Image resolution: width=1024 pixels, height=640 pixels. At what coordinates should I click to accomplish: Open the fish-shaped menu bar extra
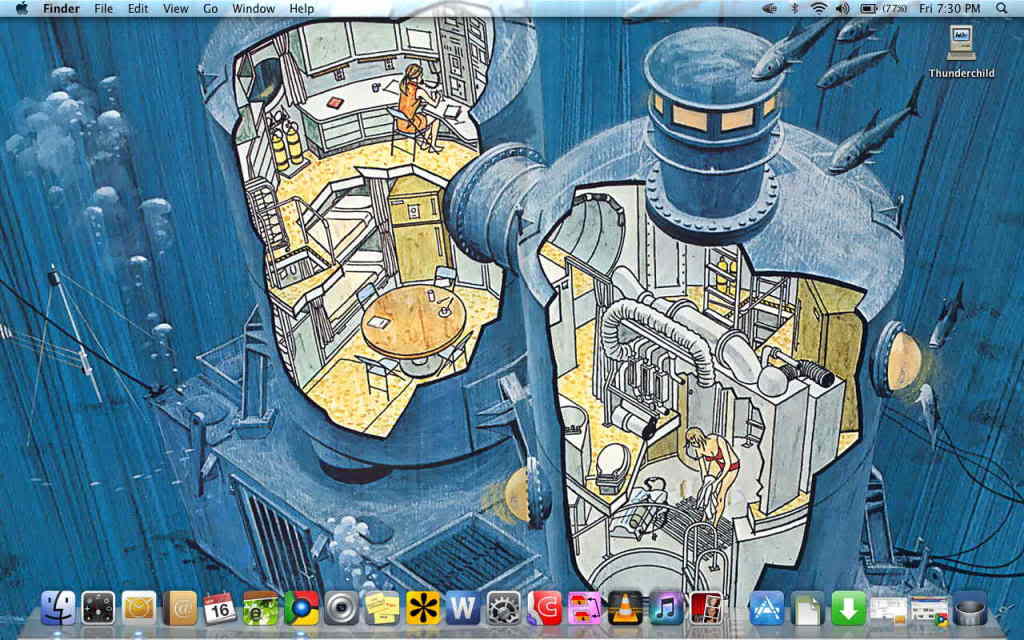(x=770, y=8)
